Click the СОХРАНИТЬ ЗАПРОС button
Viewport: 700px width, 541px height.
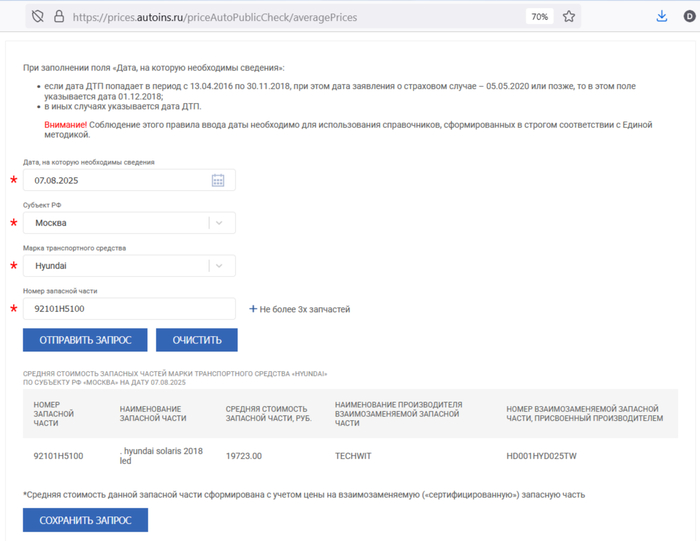pos(85,520)
